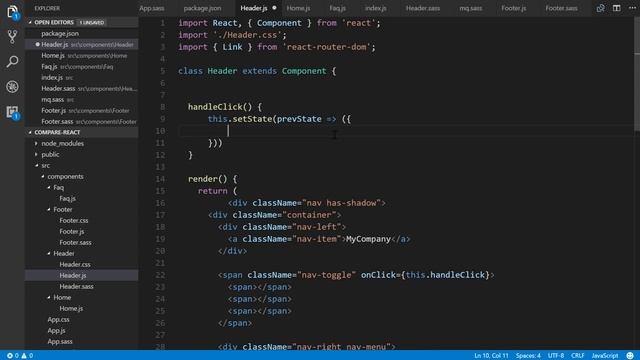
Task: Click the unsaved dot on Header.js tab
Action: point(274,8)
